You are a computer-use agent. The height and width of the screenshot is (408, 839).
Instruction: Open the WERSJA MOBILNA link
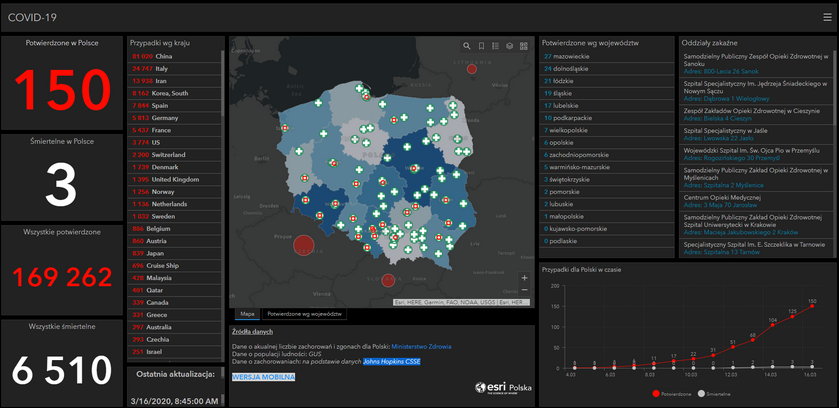(263, 377)
